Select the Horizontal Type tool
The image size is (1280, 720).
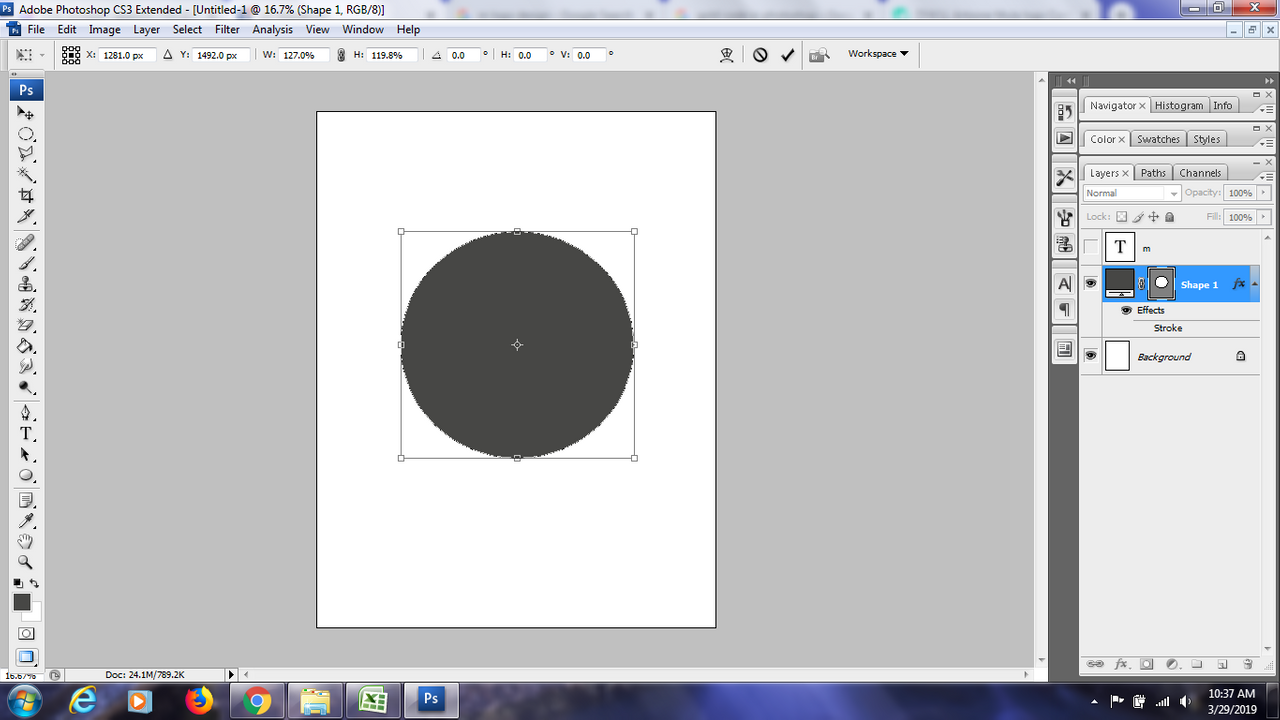[27, 433]
